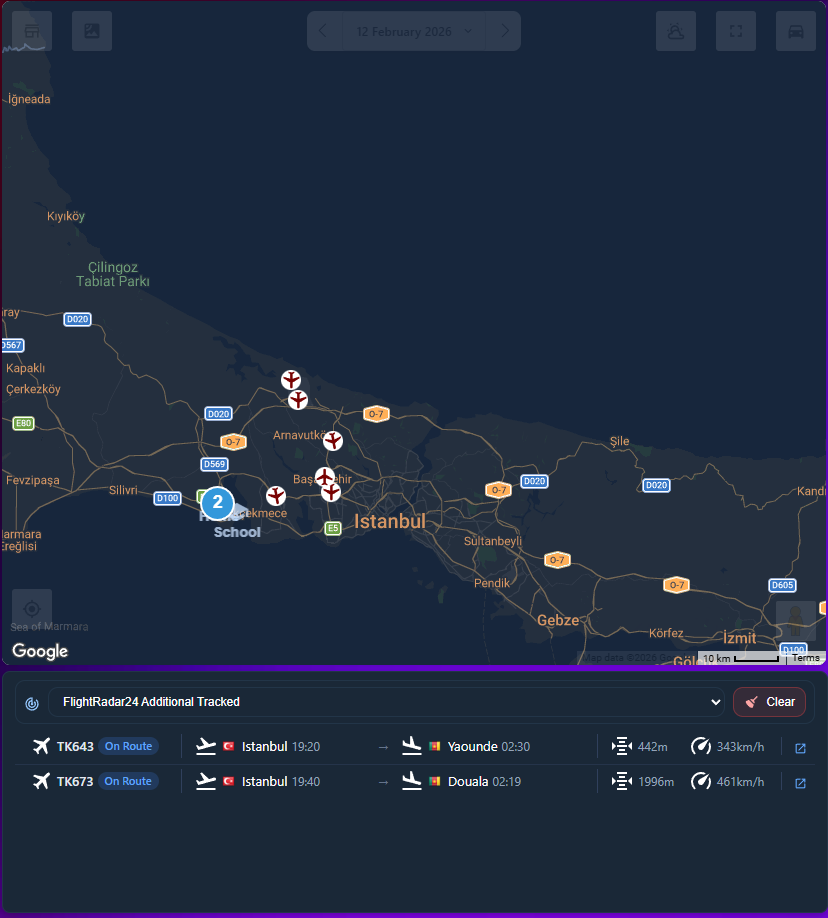The height and width of the screenshot is (918, 828).
Task: Click the car traffic icon button
Action: [796, 31]
